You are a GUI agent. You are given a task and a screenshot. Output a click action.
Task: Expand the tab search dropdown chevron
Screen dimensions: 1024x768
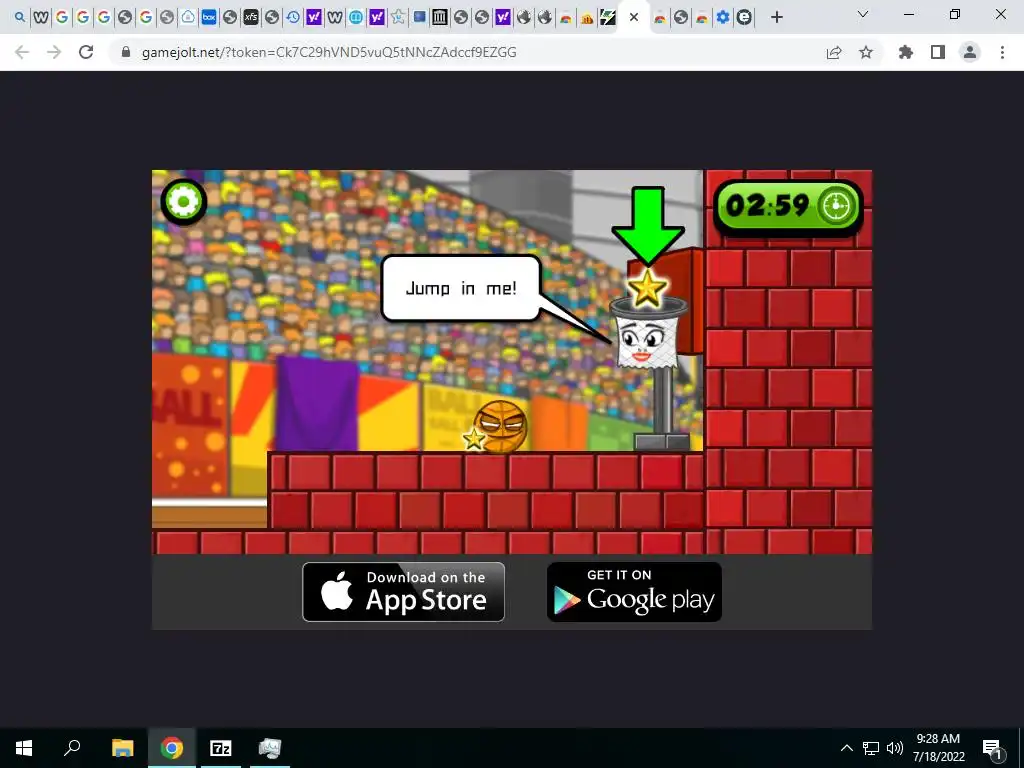(x=863, y=14)
